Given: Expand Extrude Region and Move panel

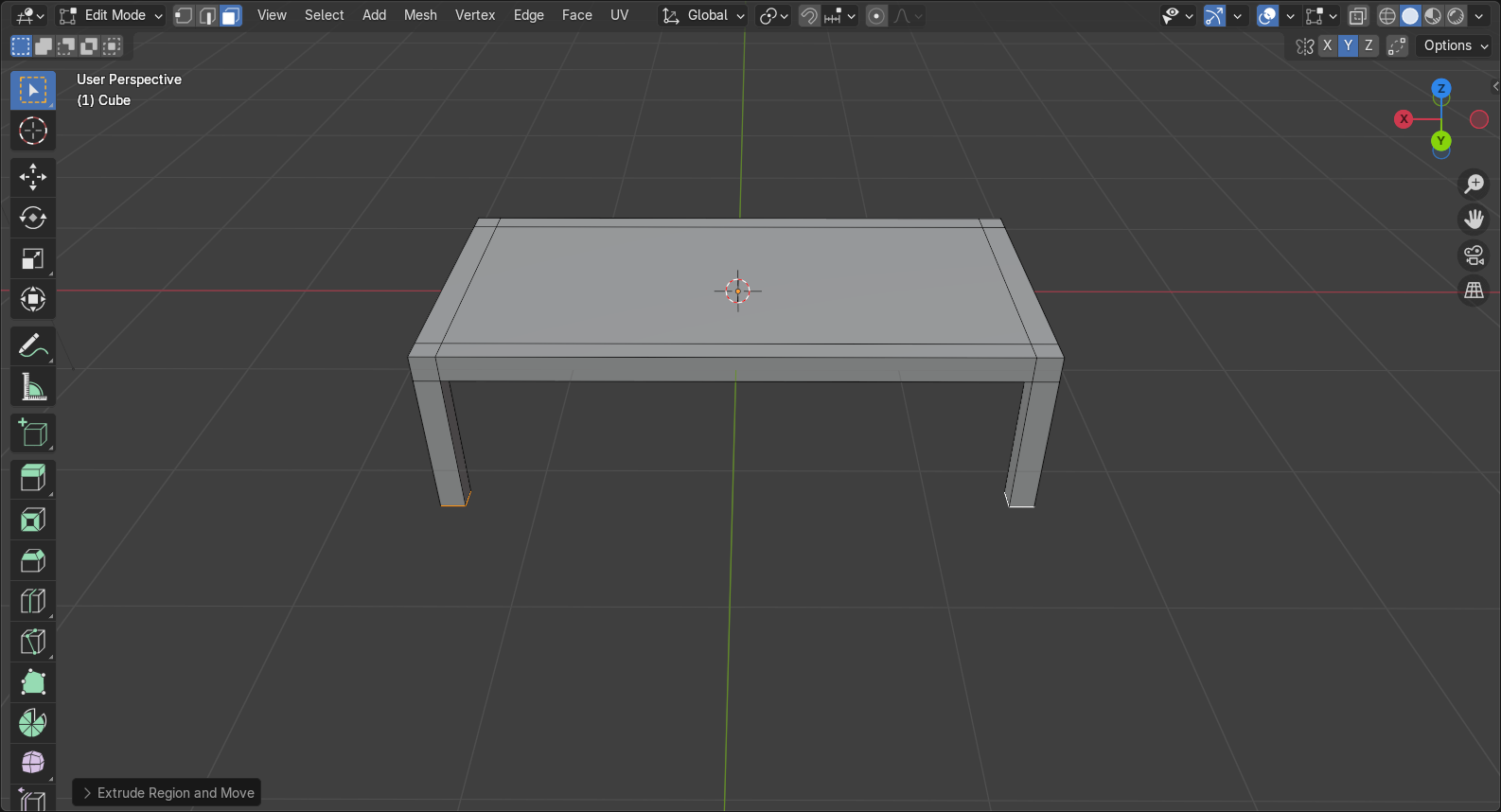Looking at the screenshot, I should click(x=167, y=793).
